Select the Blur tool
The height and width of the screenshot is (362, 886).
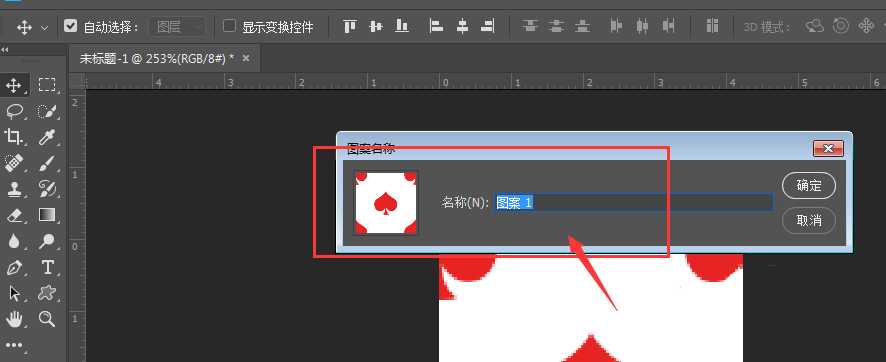coord(14,241)
